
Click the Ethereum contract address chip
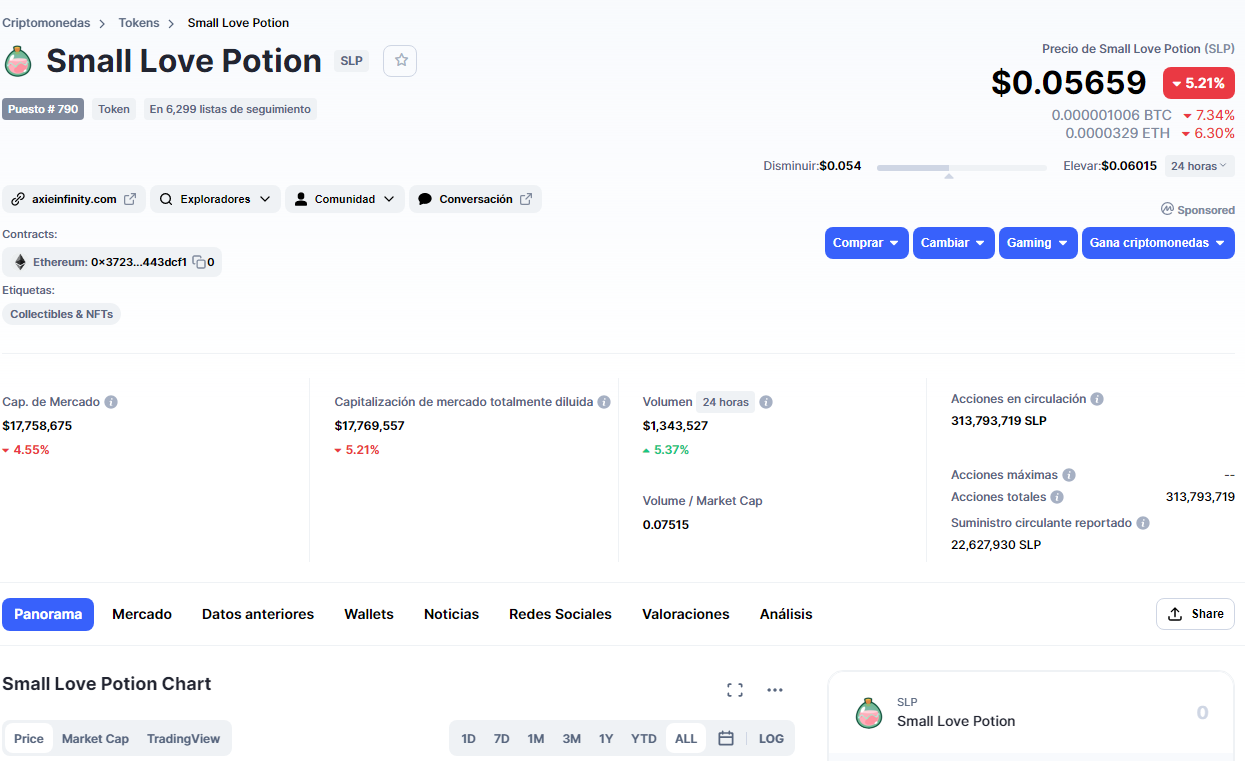(x=112, y=262)
